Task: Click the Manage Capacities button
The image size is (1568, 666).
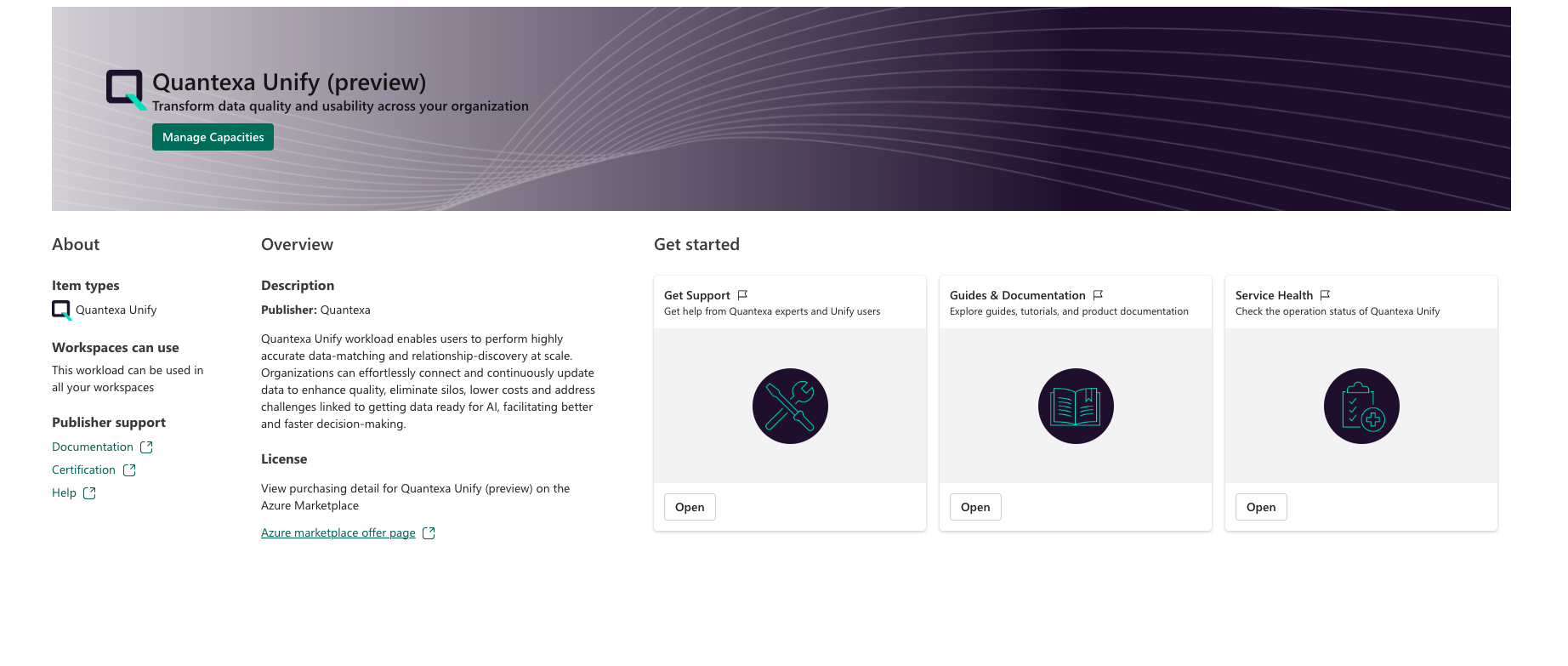Action: point(213,137)
